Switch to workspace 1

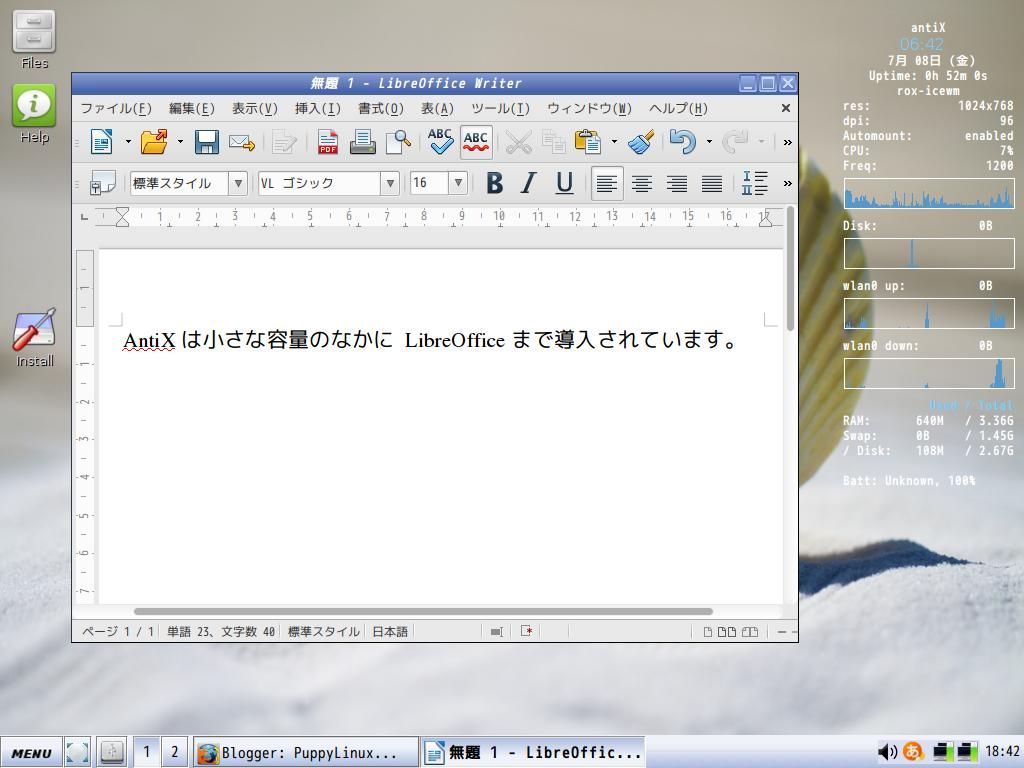point(146,752)
